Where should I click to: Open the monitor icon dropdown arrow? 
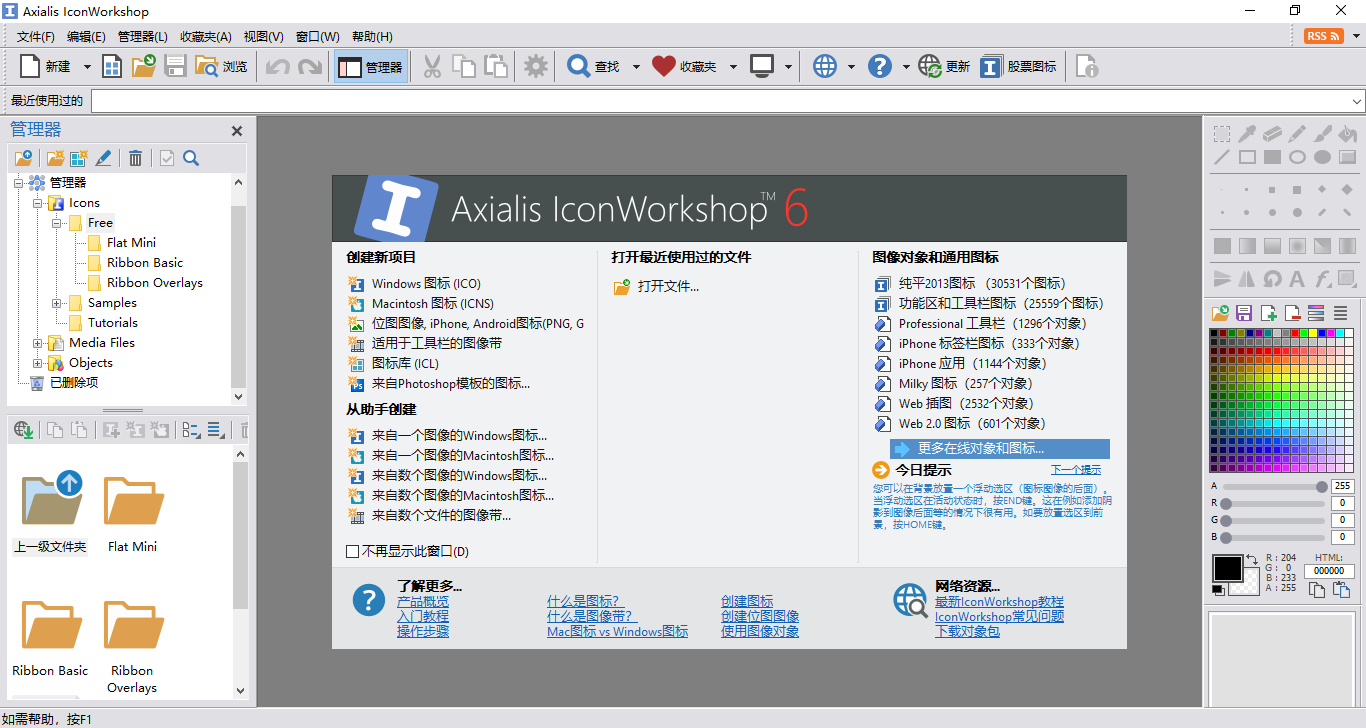point(789,67)
